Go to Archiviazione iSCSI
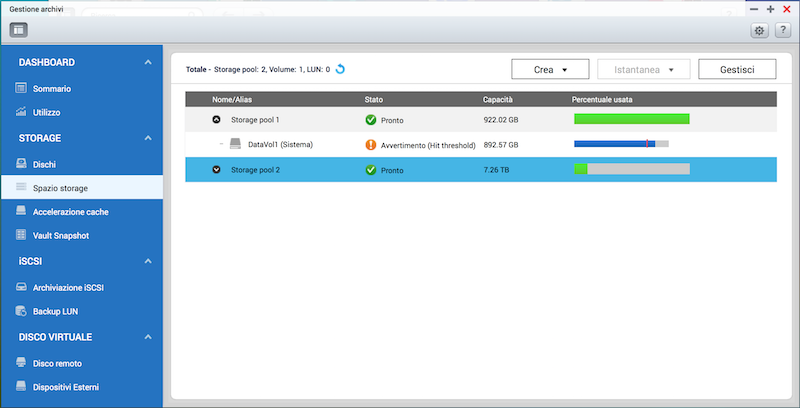This screenshot has width=800, height=408. coord(68,288)
